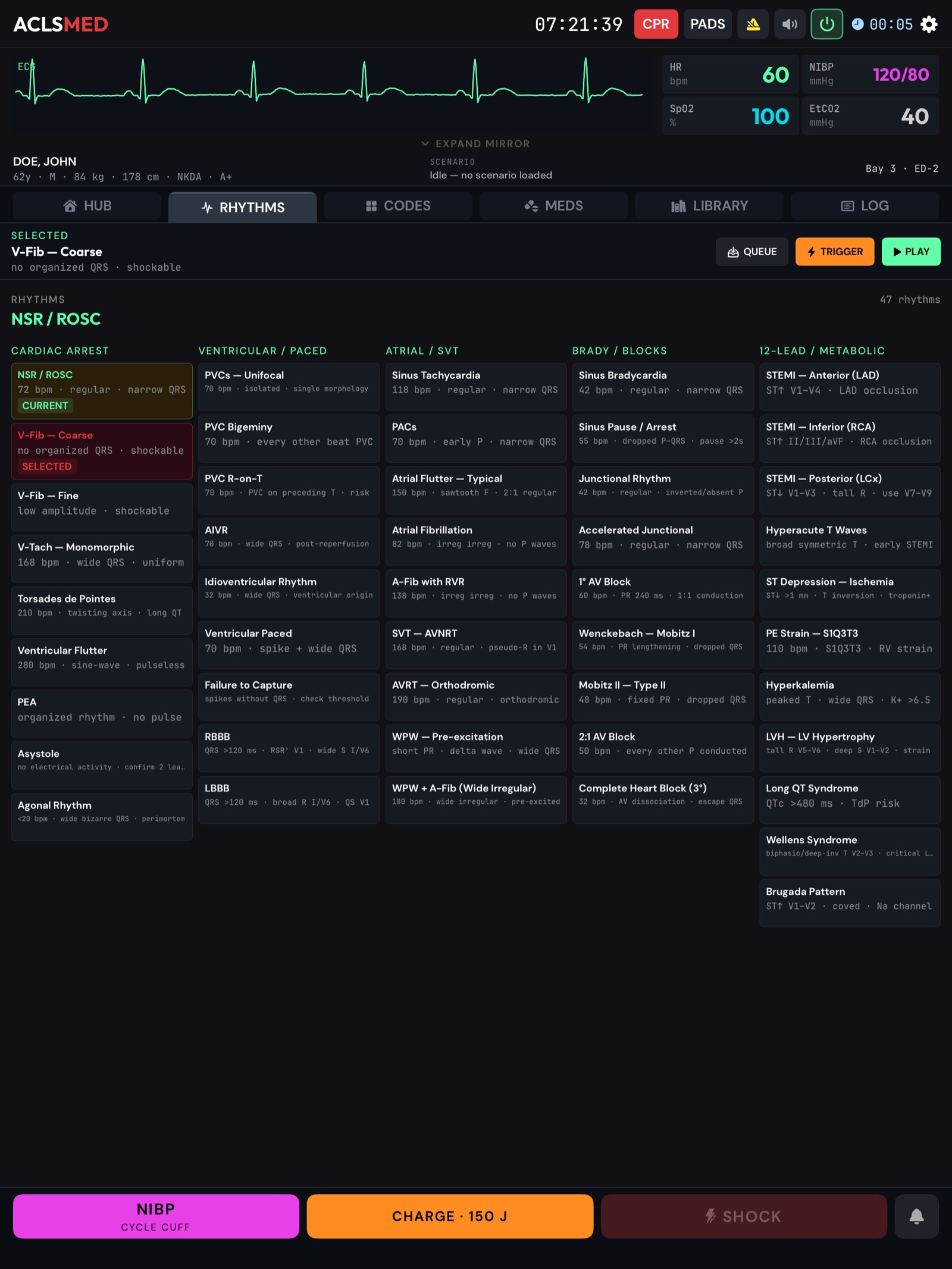Select Wenckebach — Mobitz I card

(x=663, y=645)
